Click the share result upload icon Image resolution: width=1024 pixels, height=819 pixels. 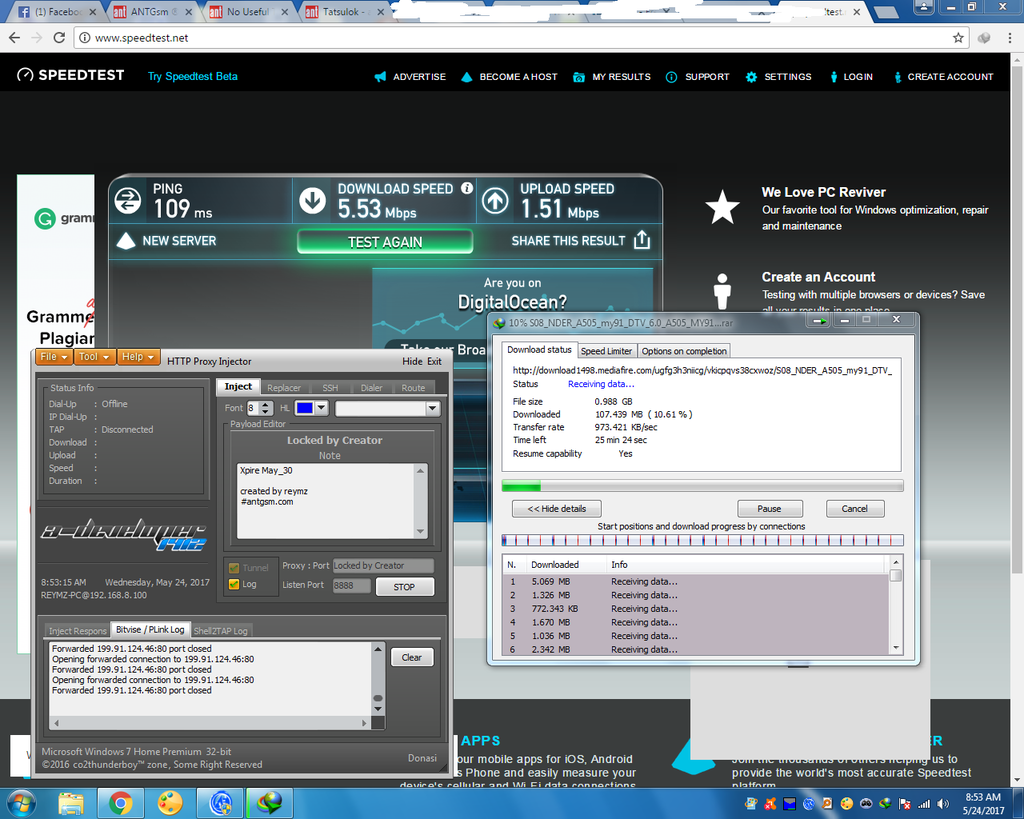coord(642,240)
